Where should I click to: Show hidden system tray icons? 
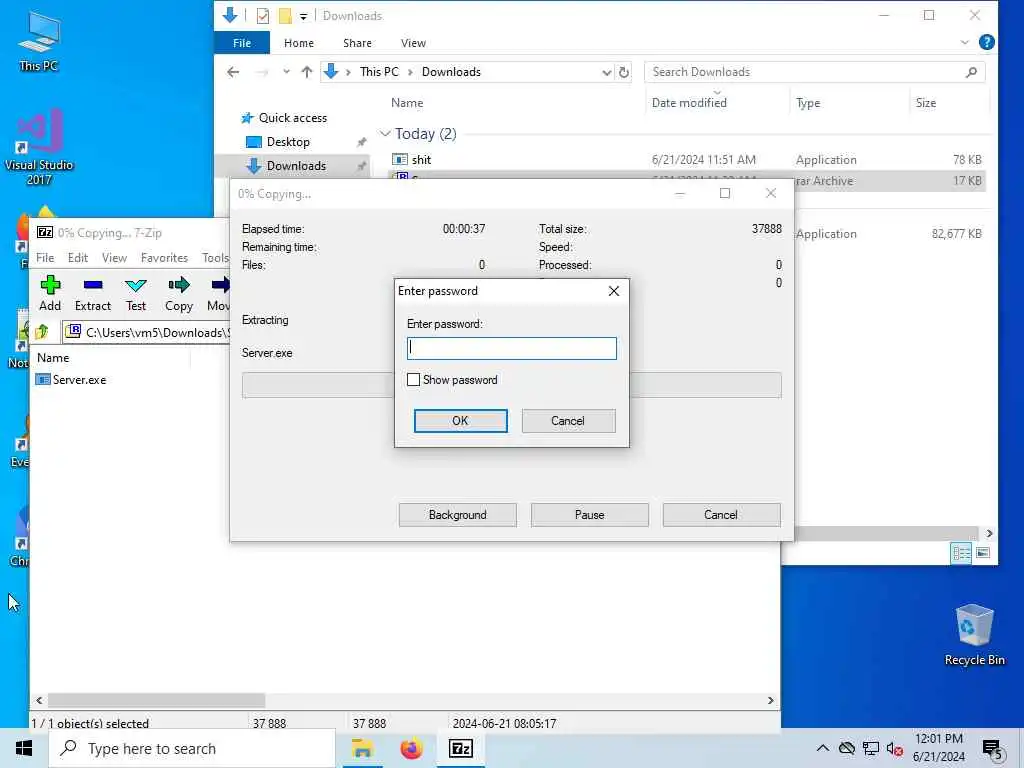(823, 748)
